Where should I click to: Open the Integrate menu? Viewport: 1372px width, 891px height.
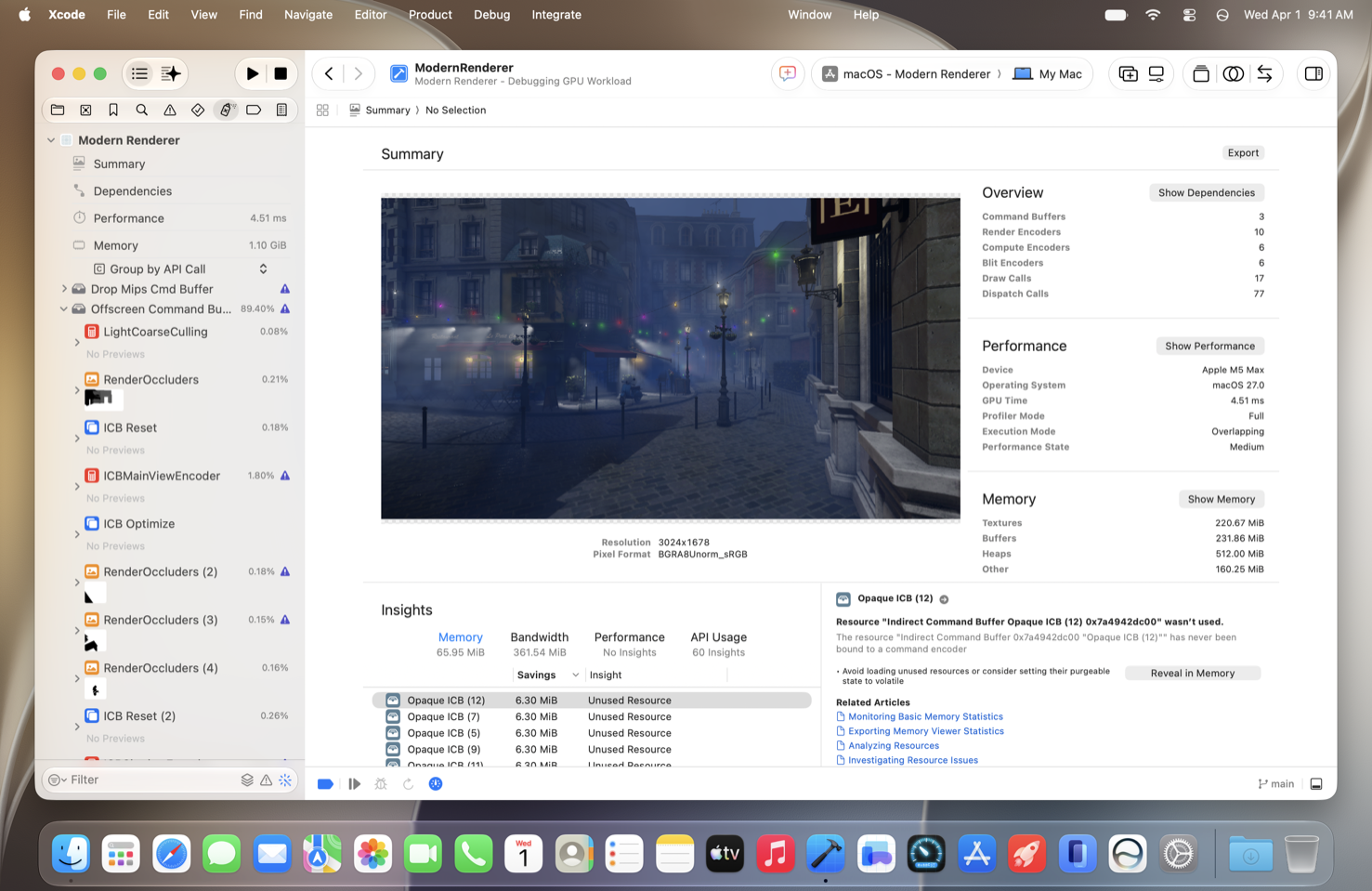tap(556, 15)
